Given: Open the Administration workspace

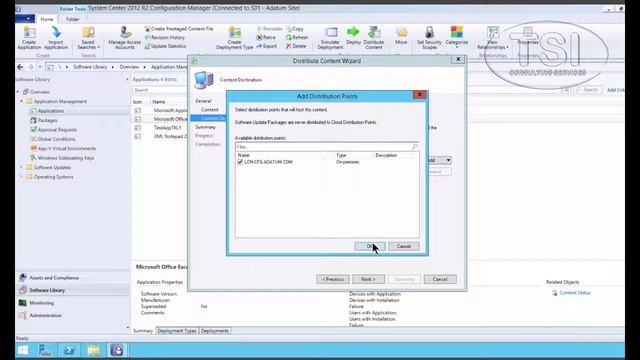Looking at the screenshot, I should (x=73, y=316).
